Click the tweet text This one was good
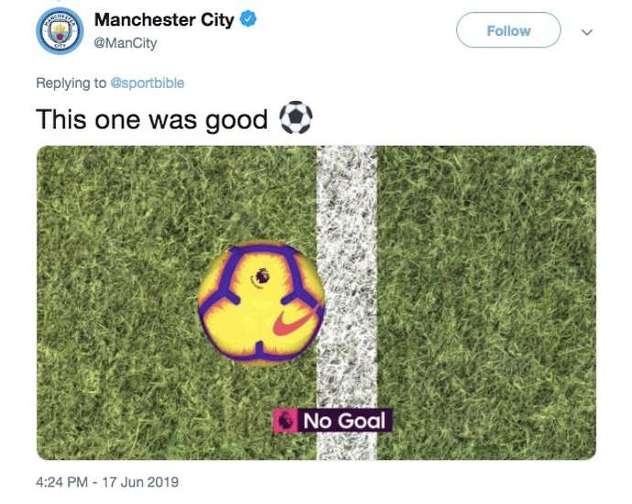This screenshot has height=504, width=632. (152, 120)
